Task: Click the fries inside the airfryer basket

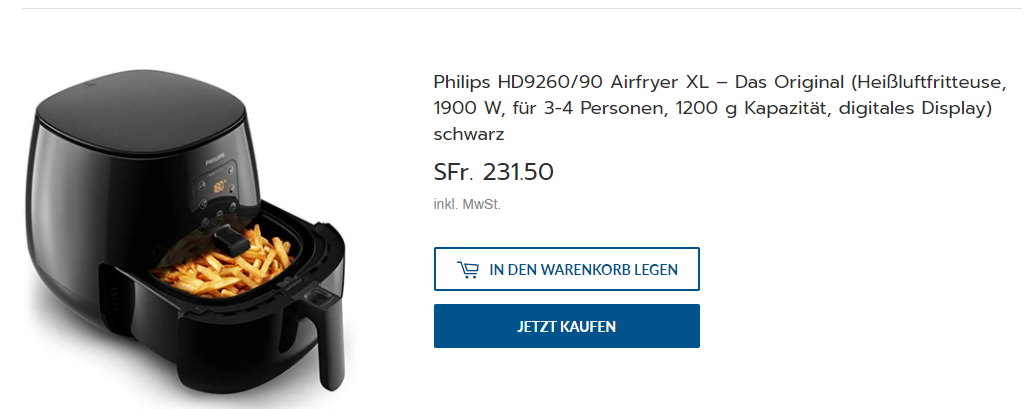Action: 220,262
